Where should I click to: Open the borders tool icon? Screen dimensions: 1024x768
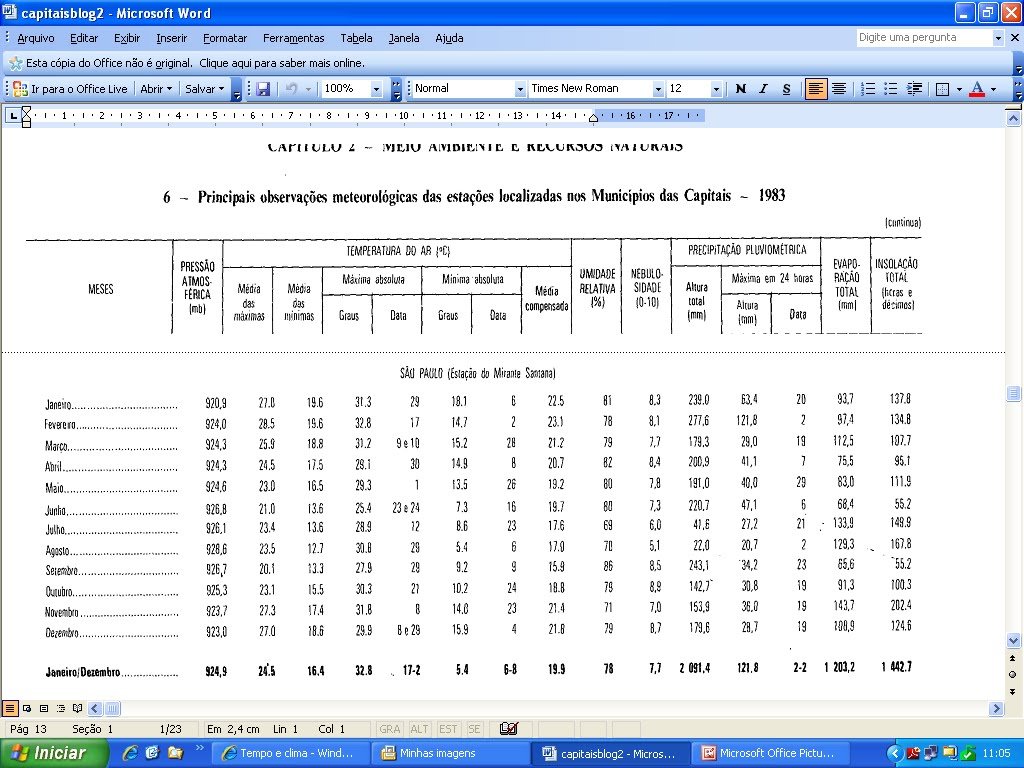(x=942, y=89)
